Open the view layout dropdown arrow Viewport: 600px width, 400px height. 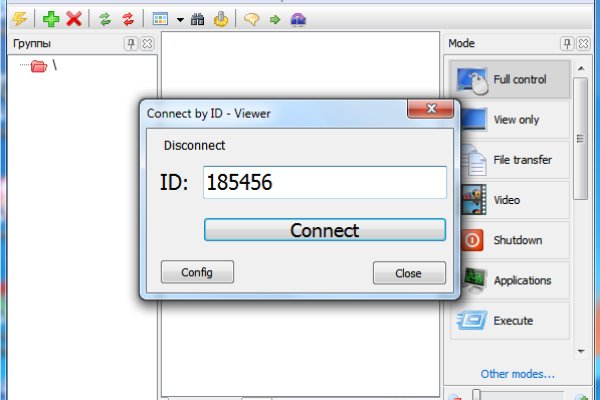[x=179, y=19]
